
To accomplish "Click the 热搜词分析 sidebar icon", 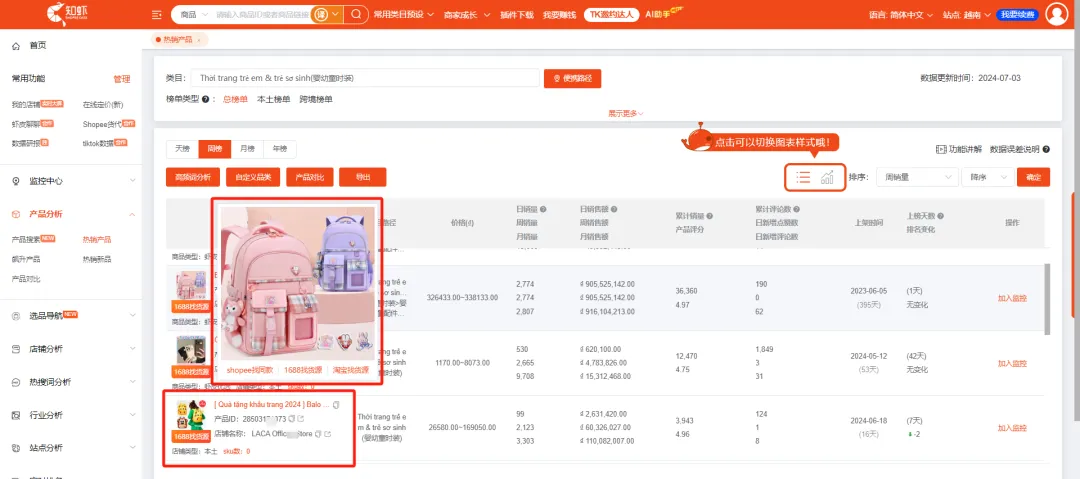I will pyautogui.click(x=16, y=383).
